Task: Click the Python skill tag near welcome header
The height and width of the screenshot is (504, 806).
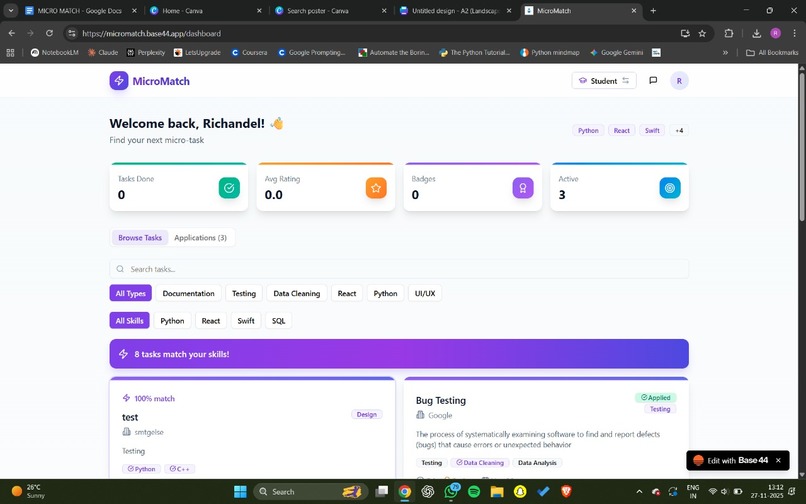Action: pos(588,131)
